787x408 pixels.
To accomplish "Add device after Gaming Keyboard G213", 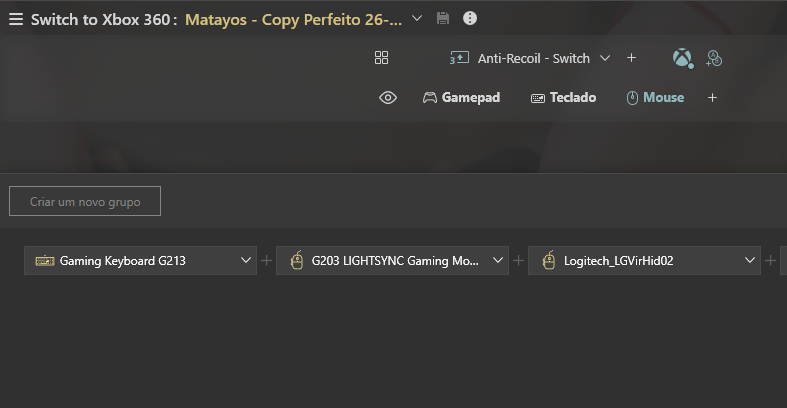I will pos(267,260).
